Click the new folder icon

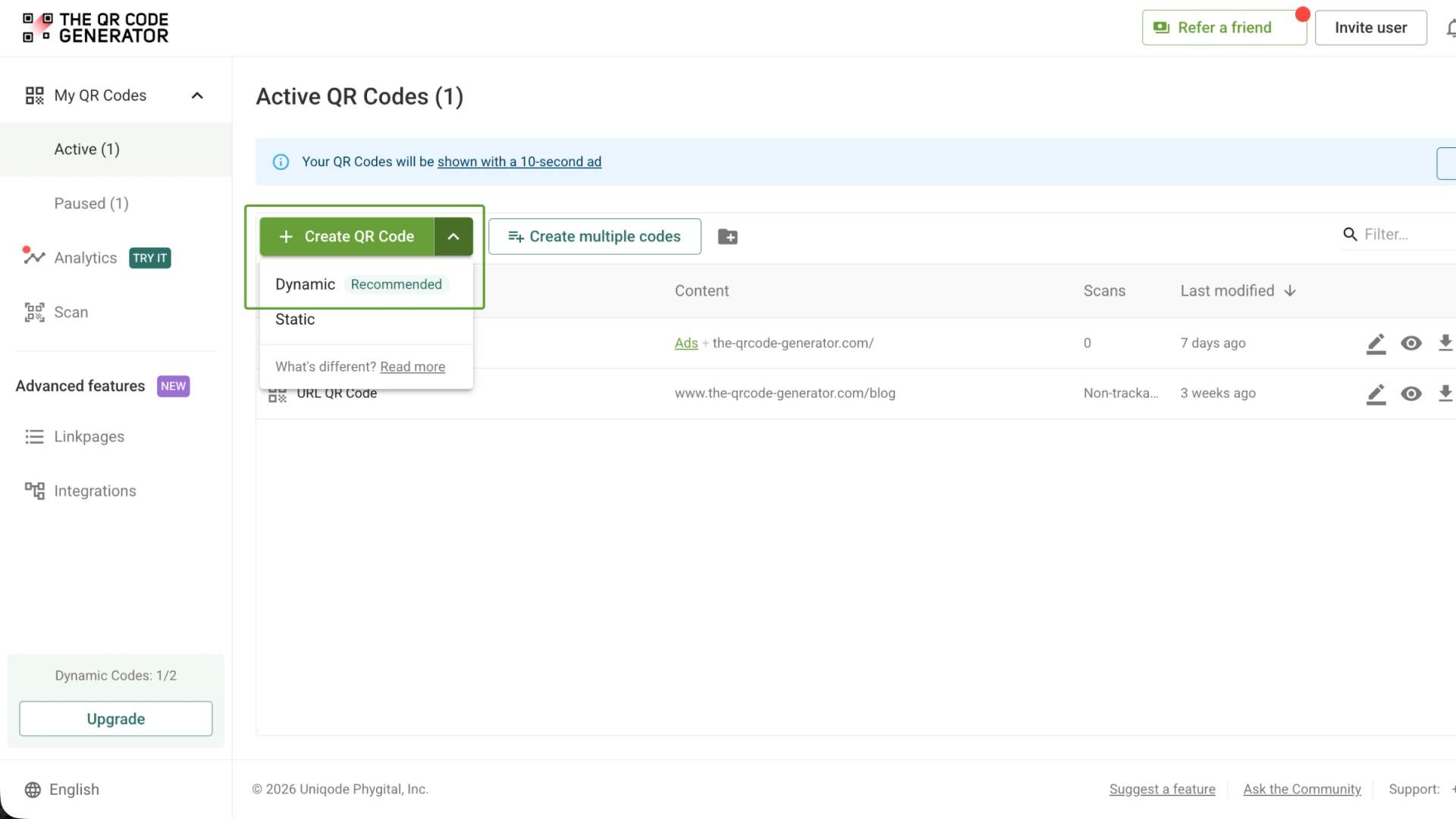pyautogui.click(x=728, y=237)
